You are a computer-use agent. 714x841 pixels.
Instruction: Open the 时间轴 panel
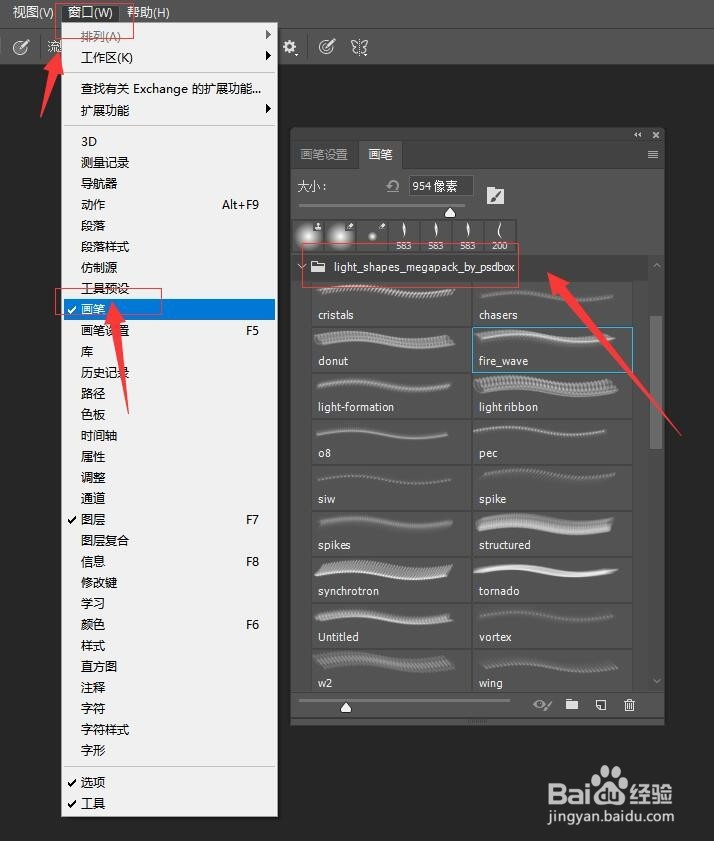point(169,435)
